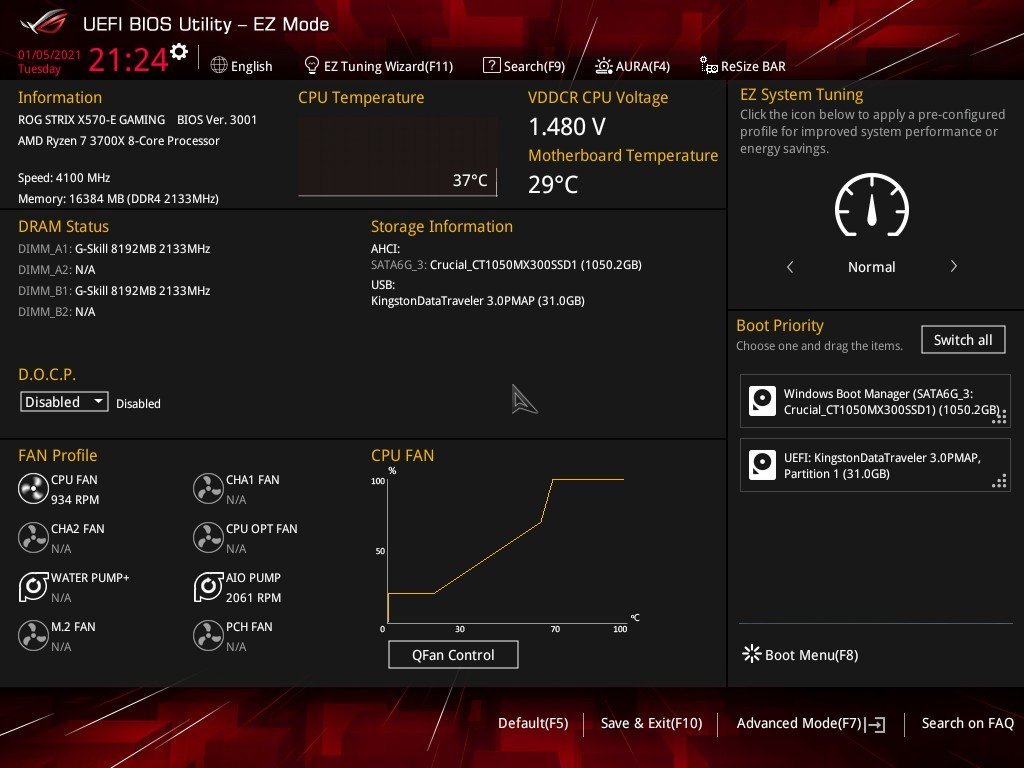
Task: Click the CPU Temperature graph
Action: [398, 156]
